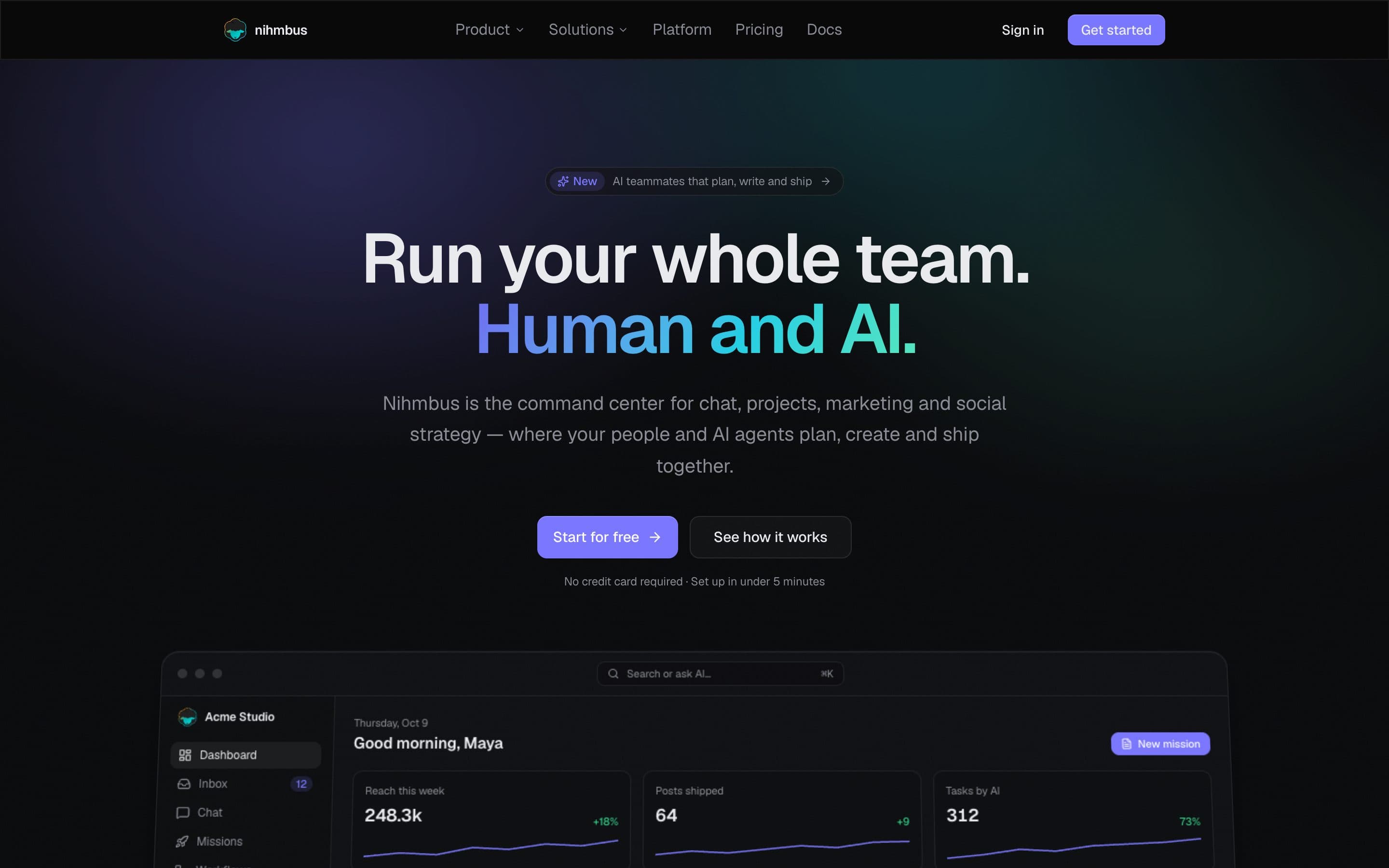Click Start for free button
The width and height of the screenshot is (1389, 868).
coord(607,537)
